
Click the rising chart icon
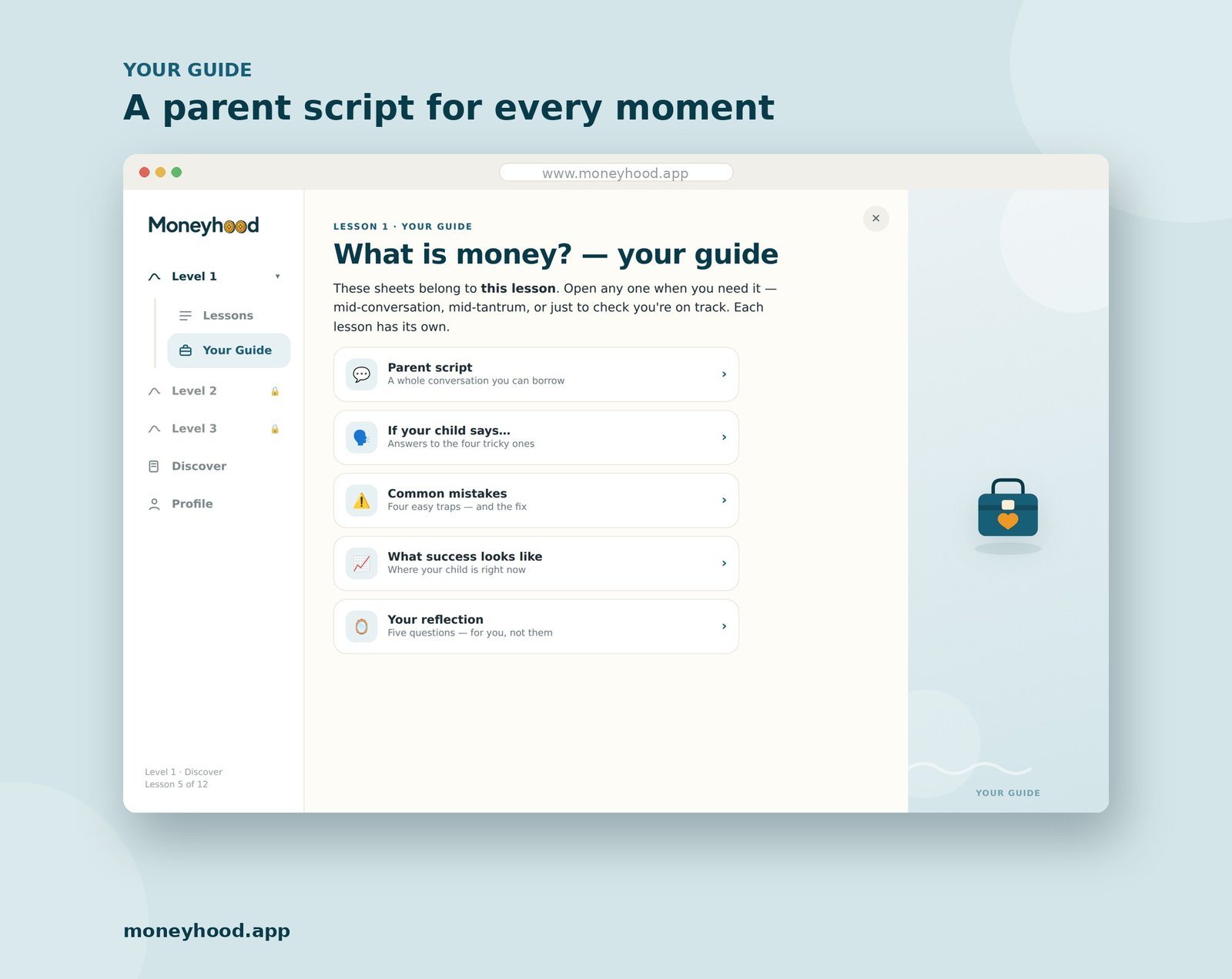[361, 564]
